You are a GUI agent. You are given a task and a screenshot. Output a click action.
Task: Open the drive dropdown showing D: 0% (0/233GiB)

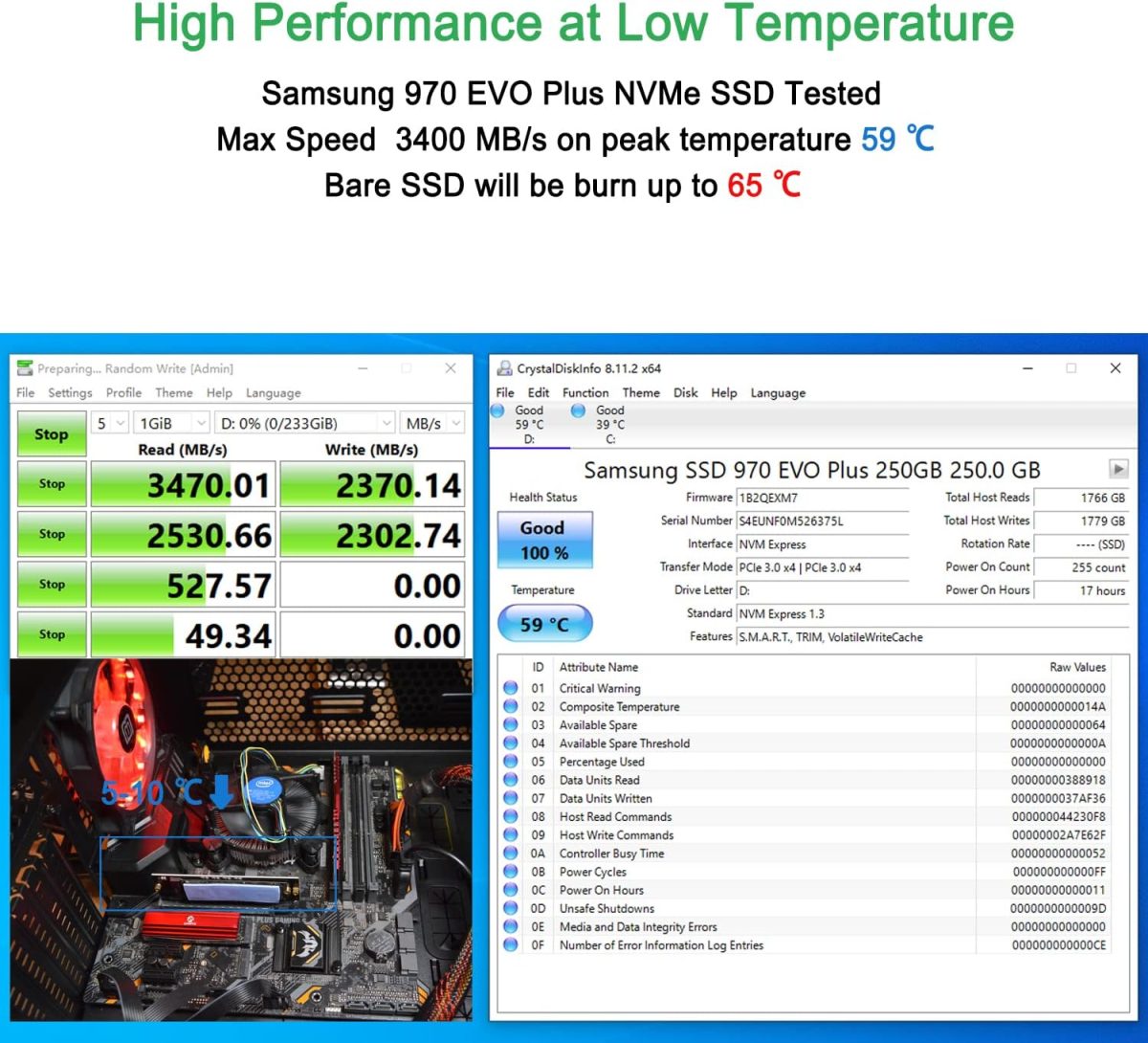[x=304, y=423]
